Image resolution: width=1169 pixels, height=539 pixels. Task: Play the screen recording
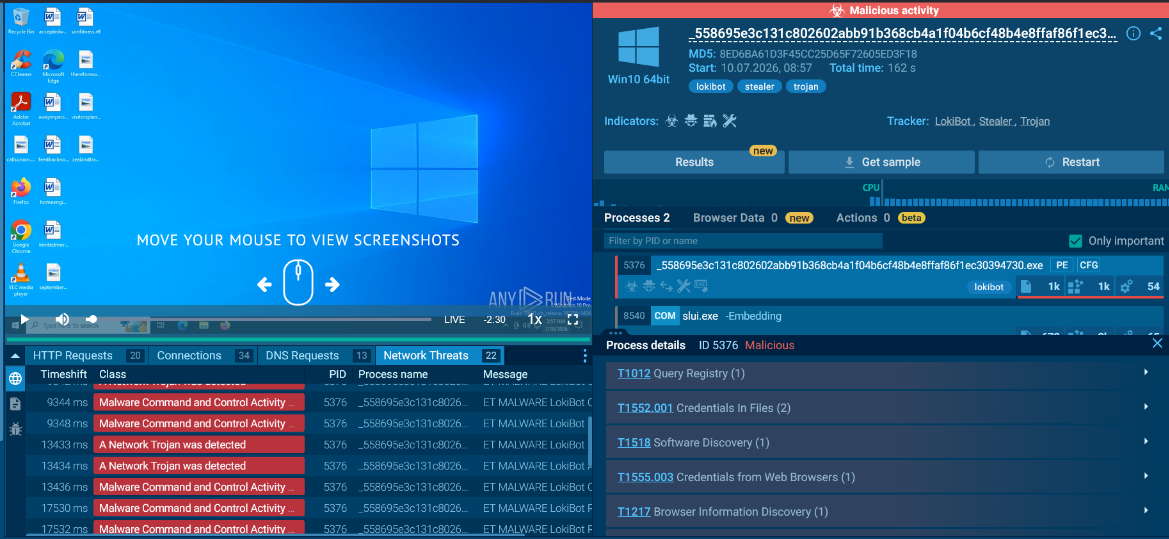[25, 319]
